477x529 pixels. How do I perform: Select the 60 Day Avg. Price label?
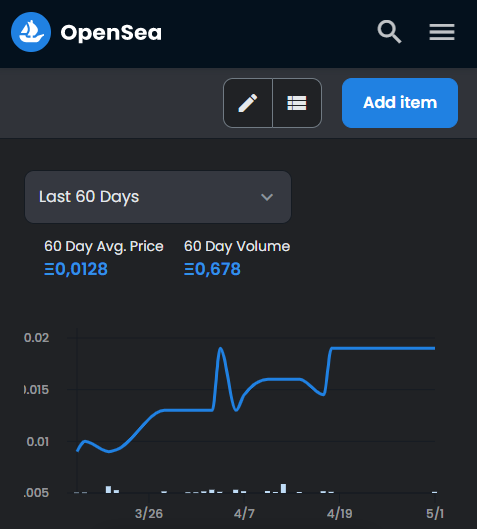pyautogui.click(x=104, y=246)
